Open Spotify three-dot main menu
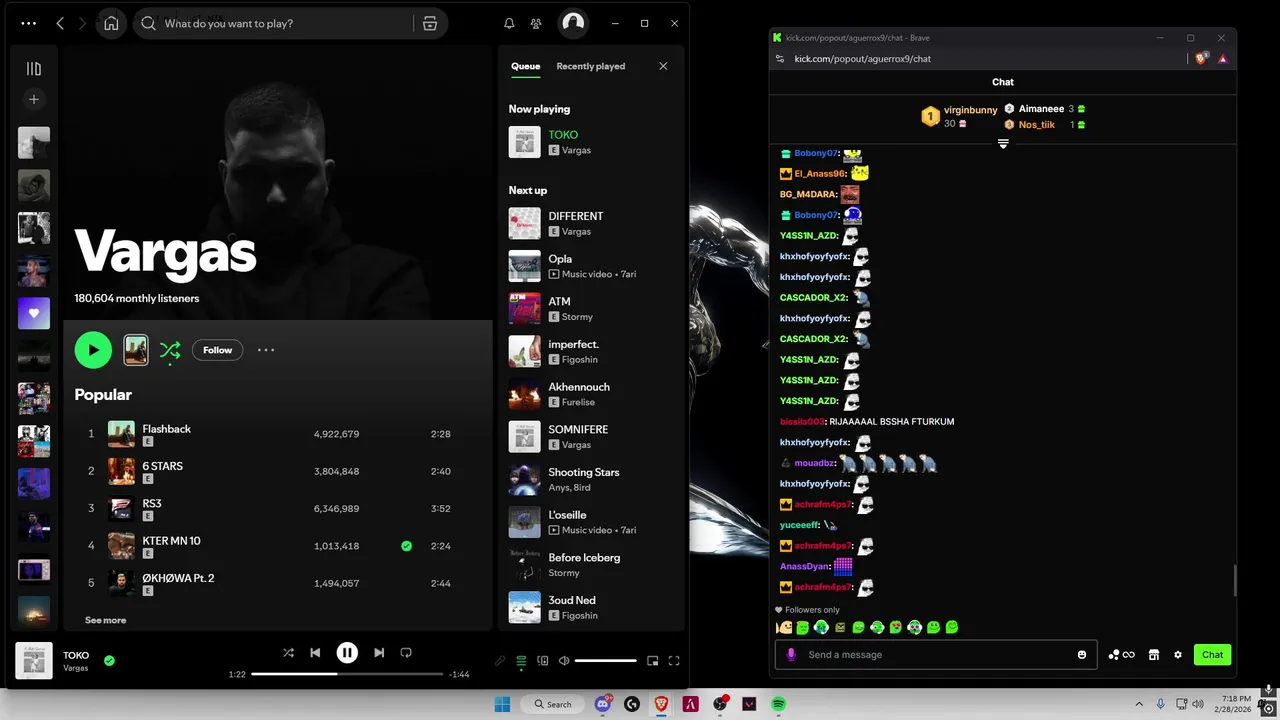Screen dimensions: 1280x720 coord(28,23)
